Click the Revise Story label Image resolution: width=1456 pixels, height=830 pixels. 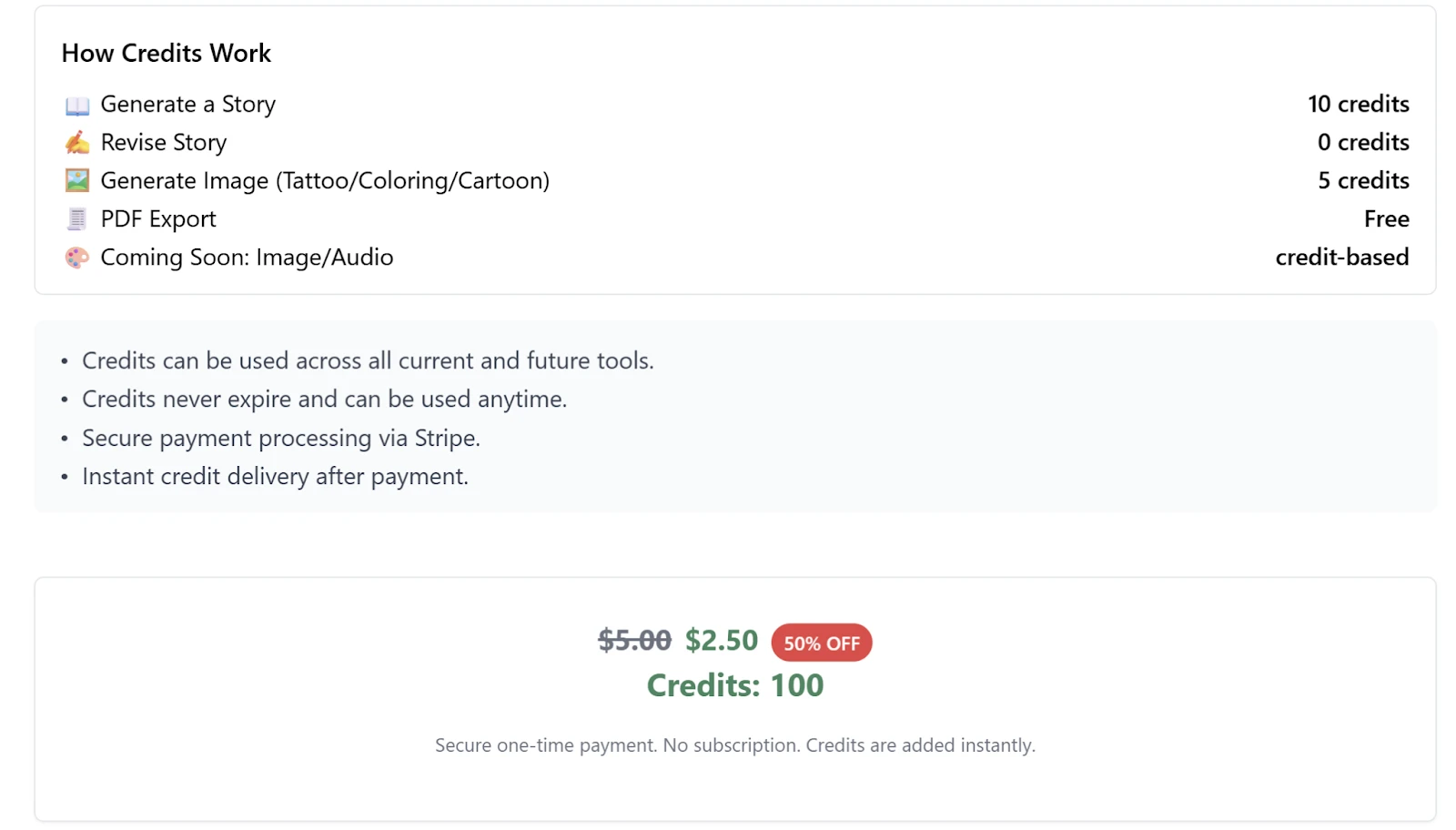164,143
